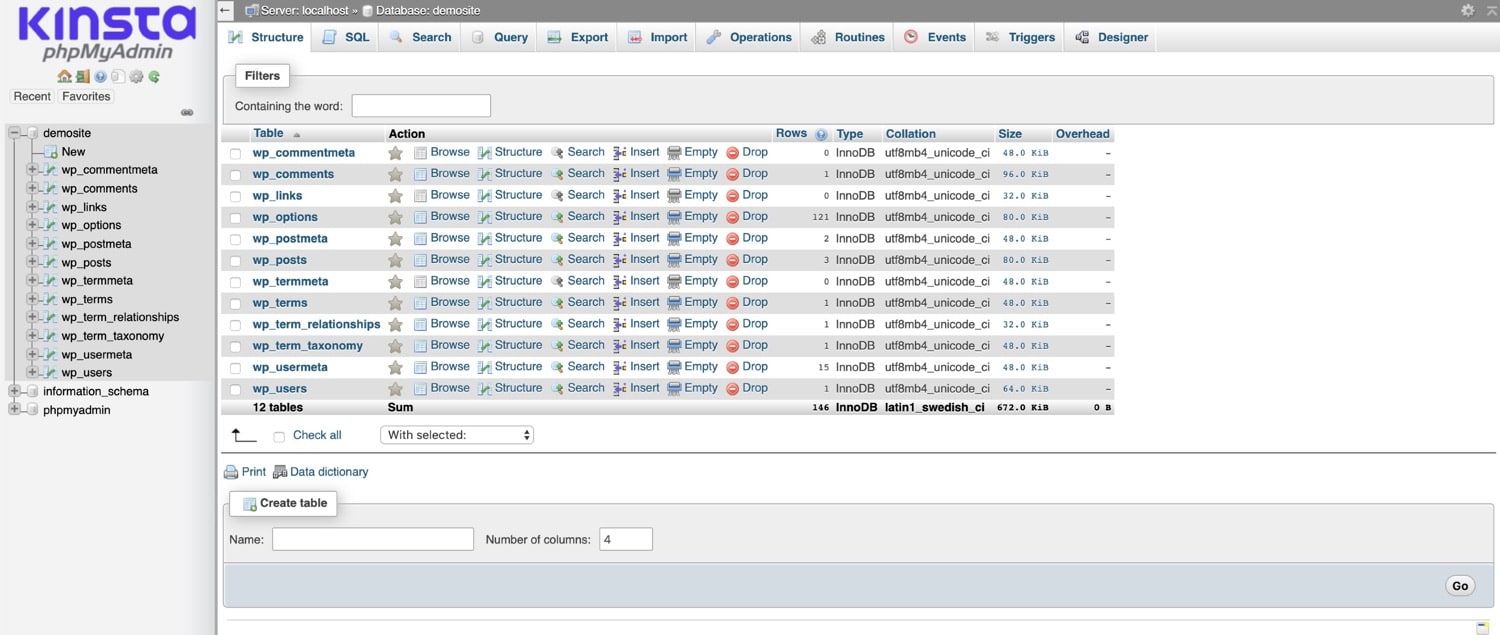The height and width of the screenshot is (635, 1500).
Task: Reload the navigation panel with refresh icon
Action: [154, 76]
